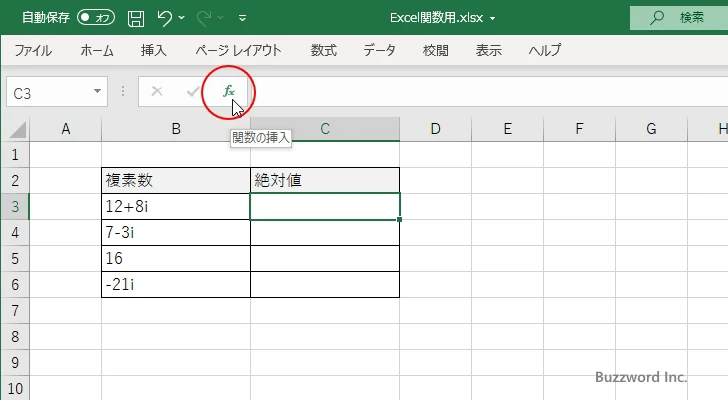Screen dimensions: 728x400
Task: Select row 4 header
Action: click(15, 232)
